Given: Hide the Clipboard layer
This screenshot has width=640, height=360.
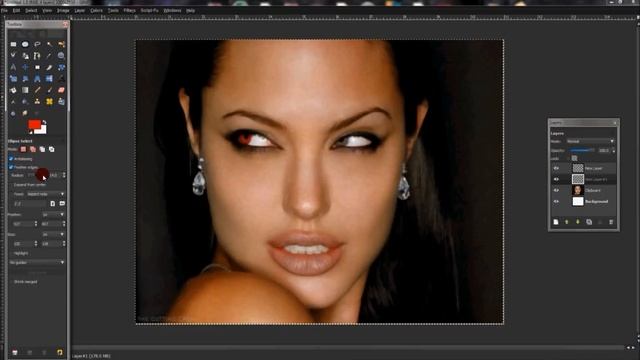Looking at the screenshot, I should coord(556,190).
